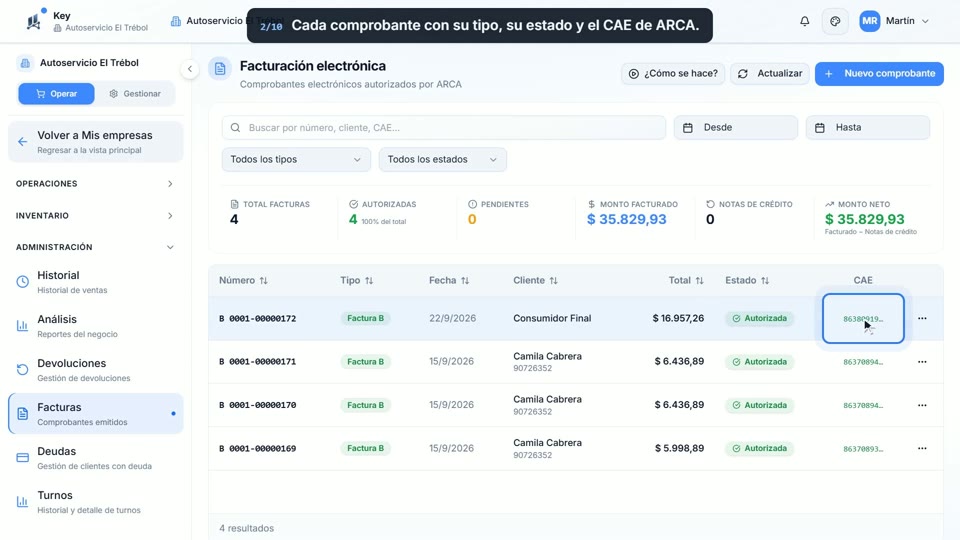Screen dimensions: 960x540
Task: Expand the Operaciones section
Action: 95,184
